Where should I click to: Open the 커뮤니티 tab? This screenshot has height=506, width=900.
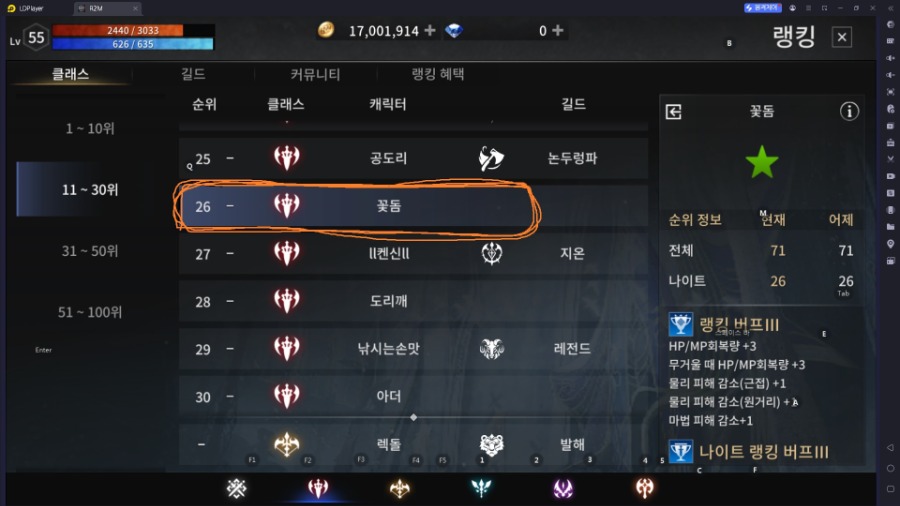(315, 74)
